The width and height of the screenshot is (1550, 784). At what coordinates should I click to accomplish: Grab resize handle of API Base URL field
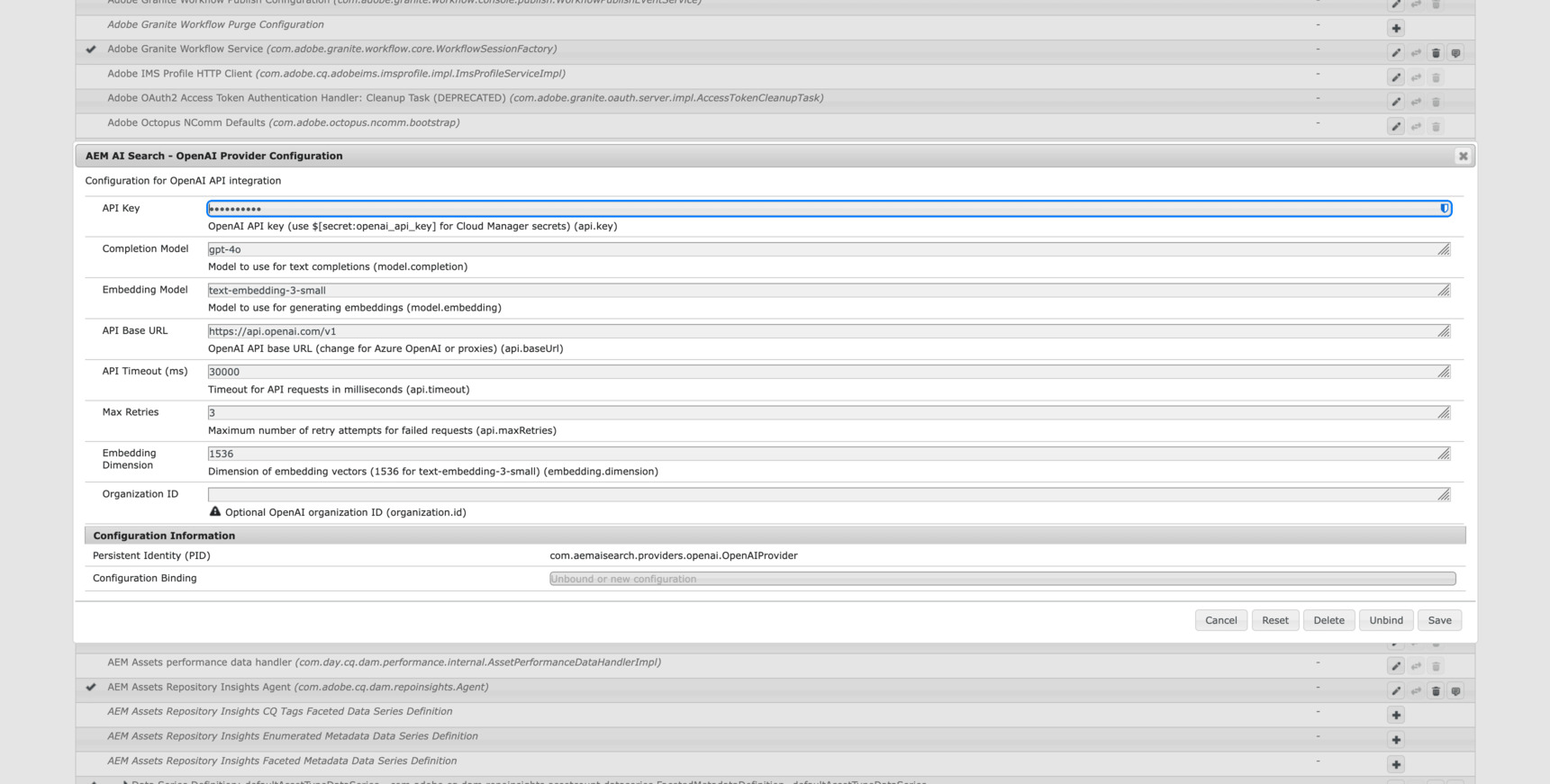pyautogui.click(x=1444, y=331)
